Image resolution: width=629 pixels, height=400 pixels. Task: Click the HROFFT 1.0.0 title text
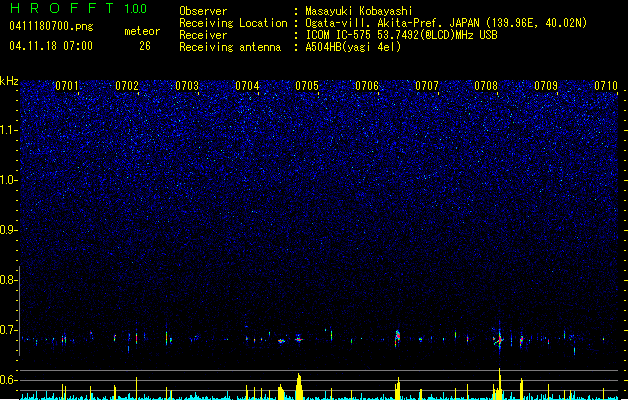(79, 8)
